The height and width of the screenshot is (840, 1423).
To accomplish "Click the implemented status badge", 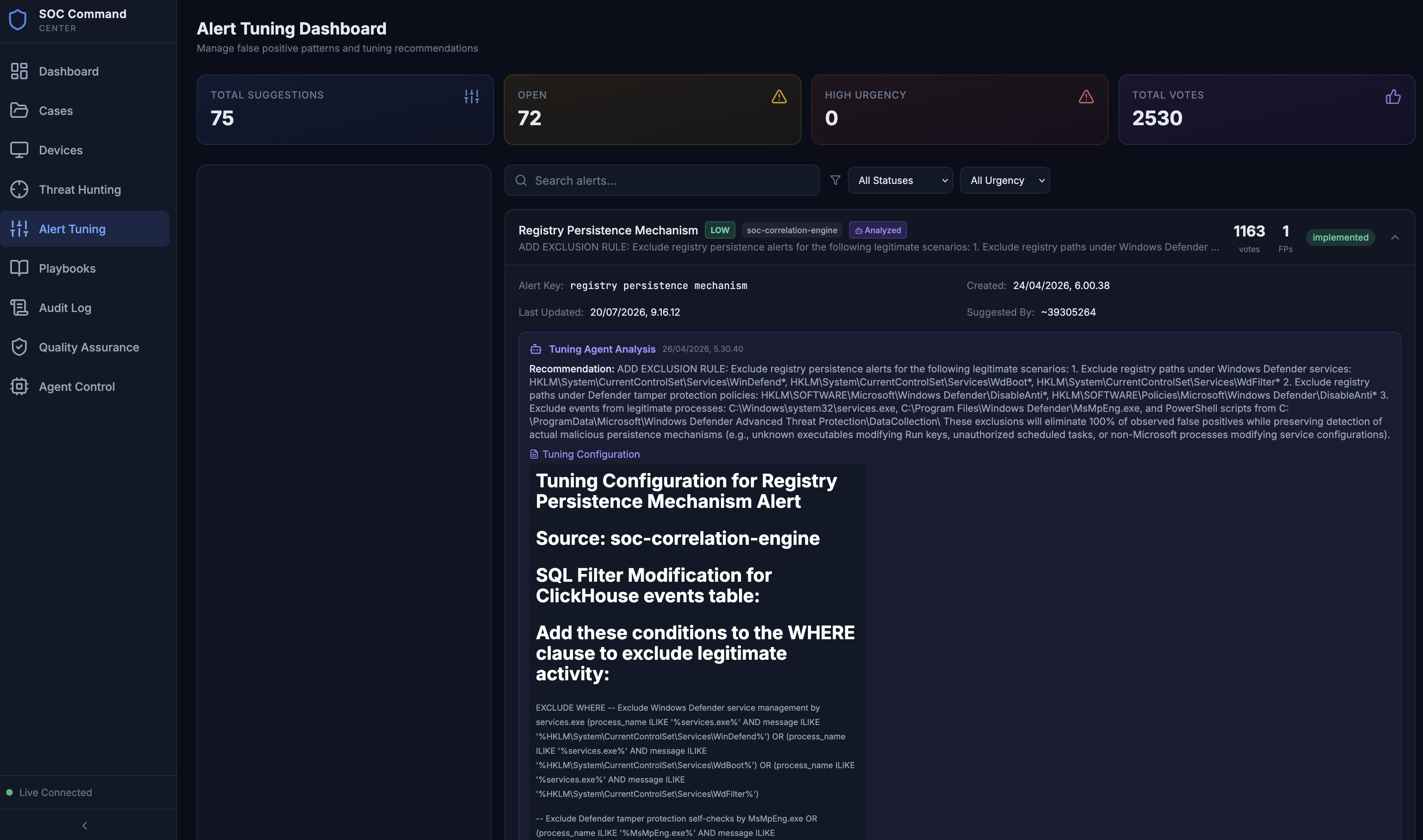I will coord(1340,237).
